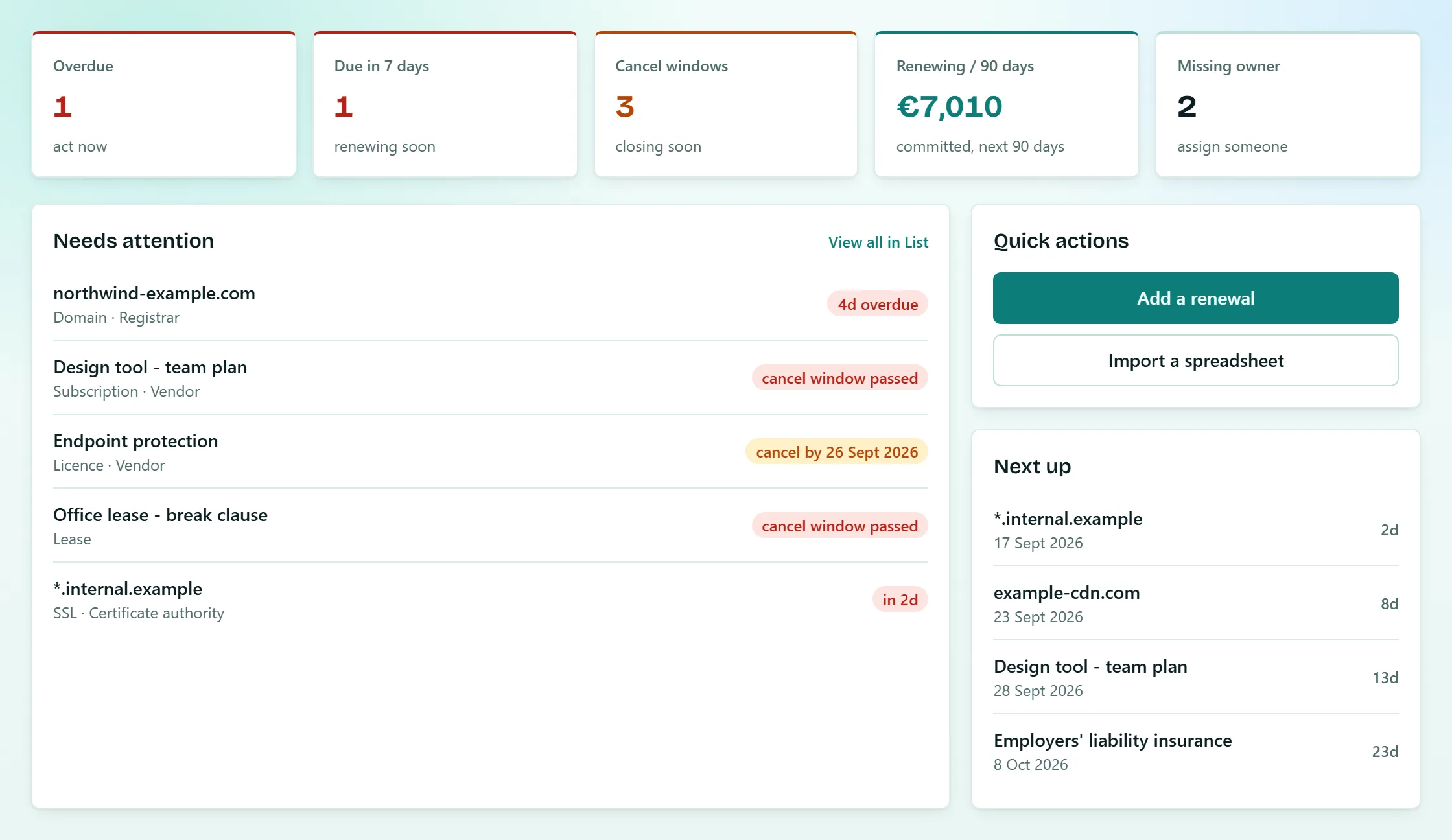Open the Endpoint protection row
This screenshot has width=1452, height=840.
491,452
